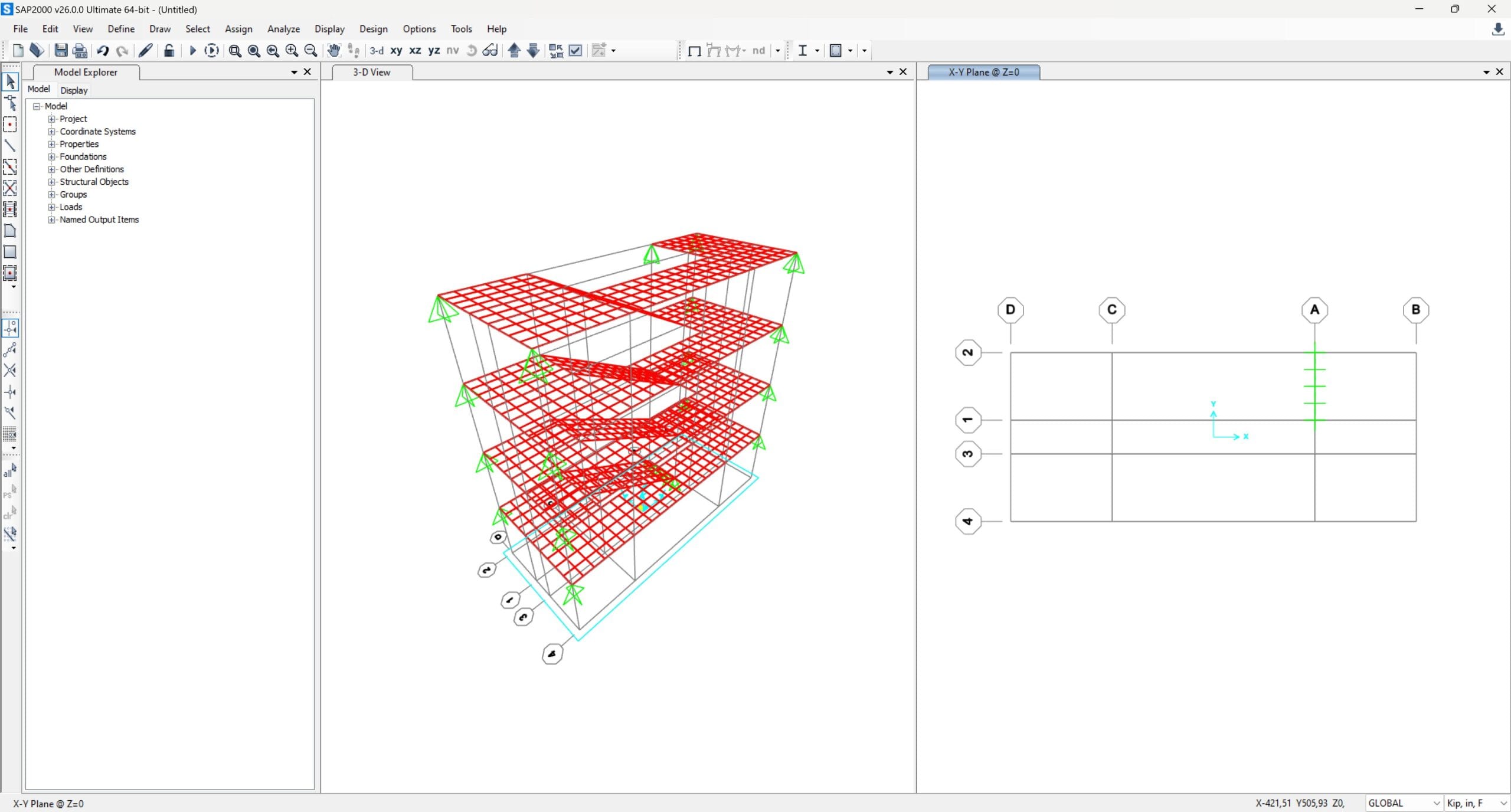Screen dimensions: 1511x812
Task: Select the Draw Frame/Cable line tool
Action: [10, 145]
